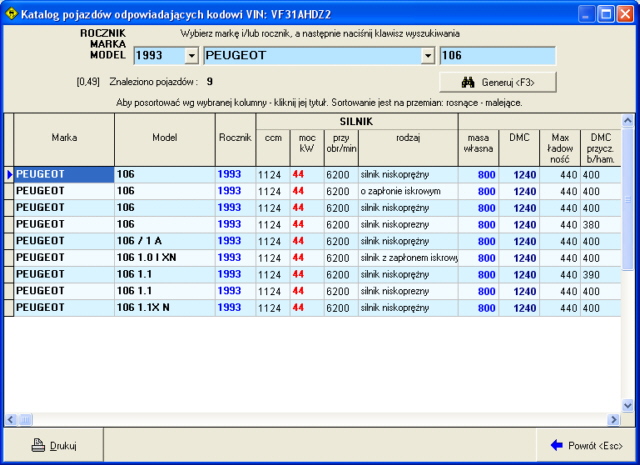Sort by moc kW column header

tap(306, 143)
